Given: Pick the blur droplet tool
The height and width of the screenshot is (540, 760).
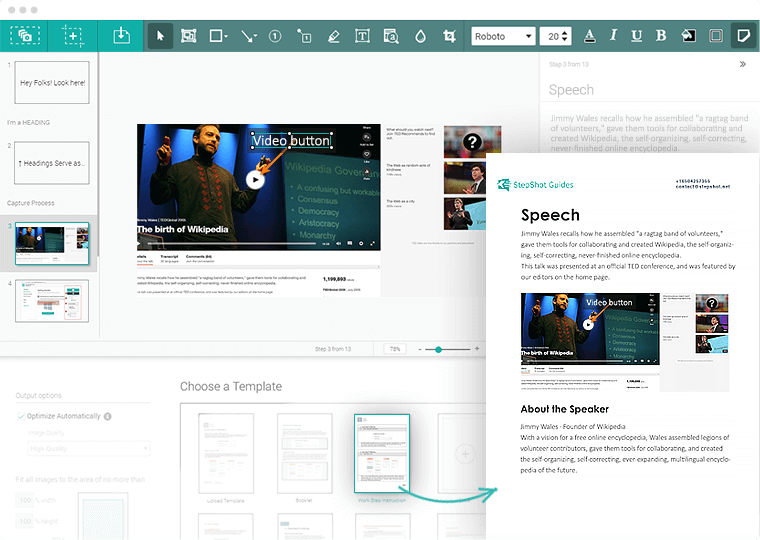Looking at the screenshot, I should point(420,36).
